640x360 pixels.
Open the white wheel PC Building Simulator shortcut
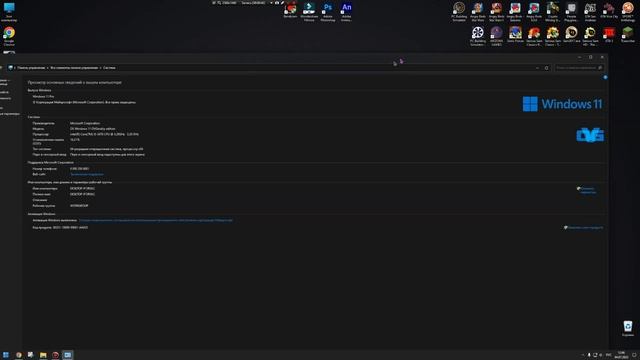pos(478,36)
